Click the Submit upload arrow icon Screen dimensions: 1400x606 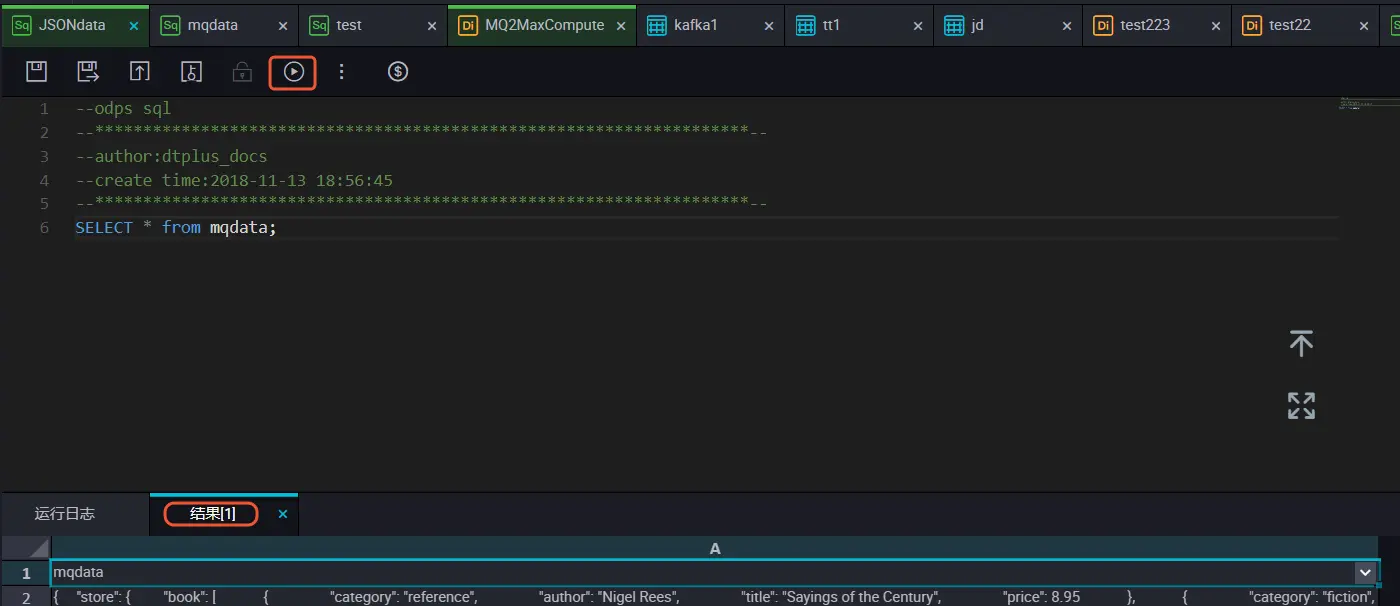(x=140, y=71)
